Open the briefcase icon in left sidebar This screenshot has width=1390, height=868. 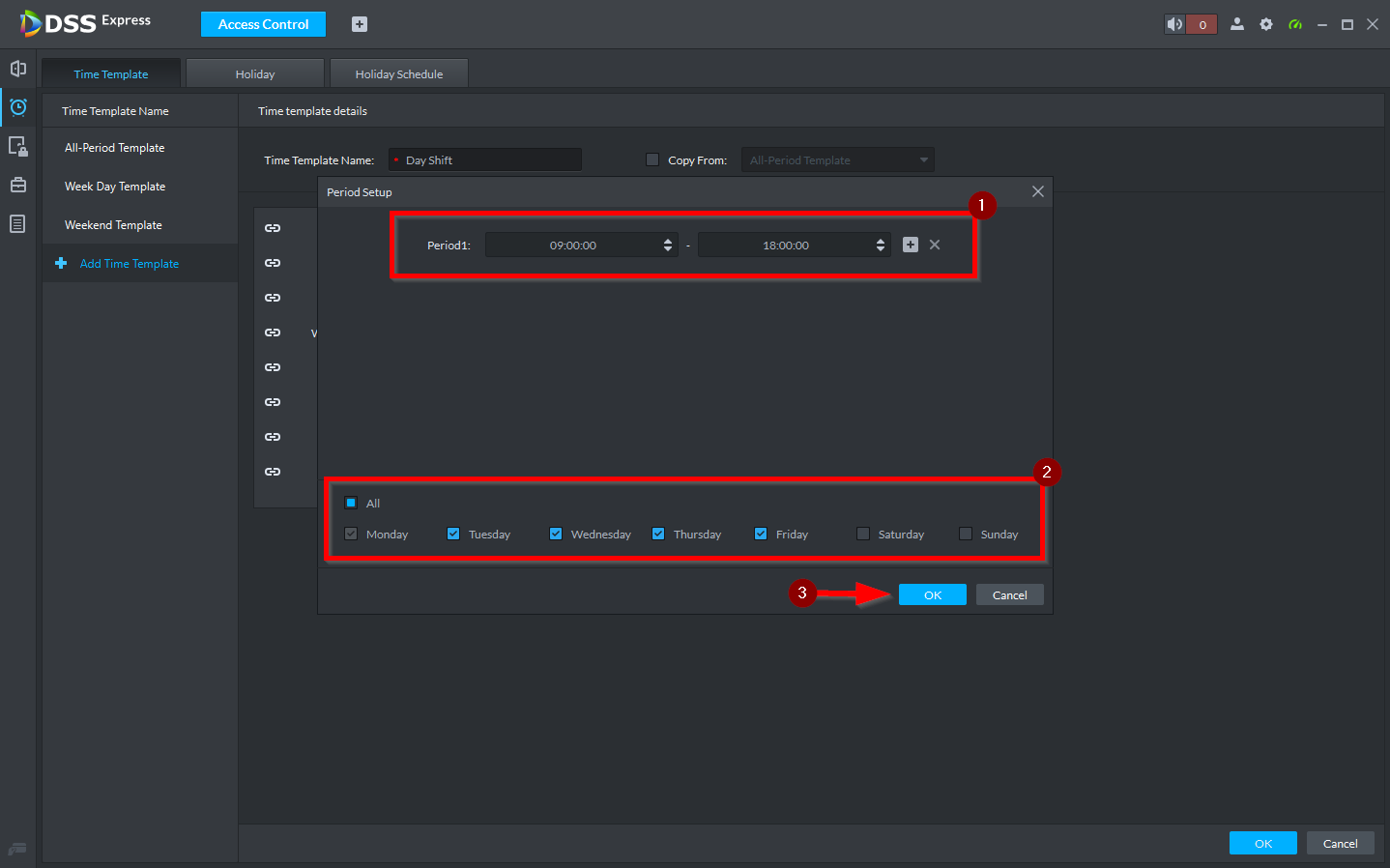click(17, 185)
